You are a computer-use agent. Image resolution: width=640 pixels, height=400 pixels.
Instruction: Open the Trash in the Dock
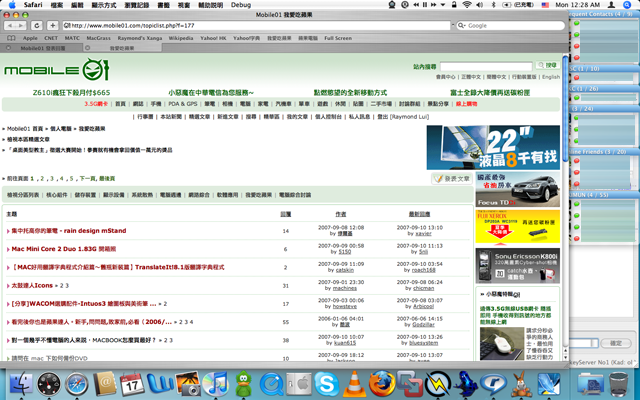click(618, 384)
